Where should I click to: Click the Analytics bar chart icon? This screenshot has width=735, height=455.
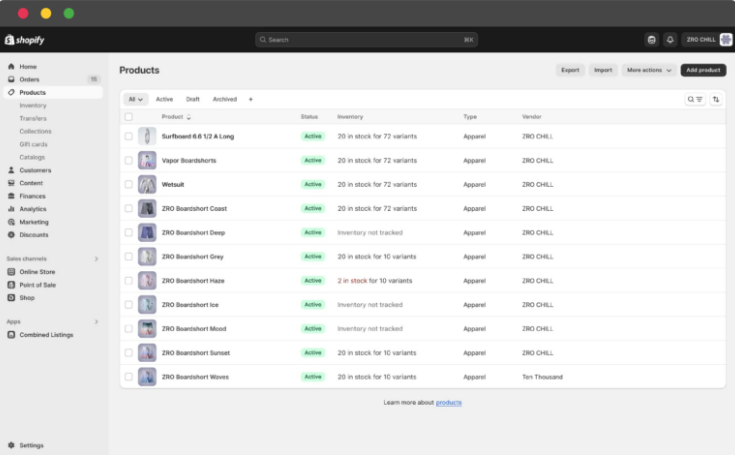coord(11,209)
